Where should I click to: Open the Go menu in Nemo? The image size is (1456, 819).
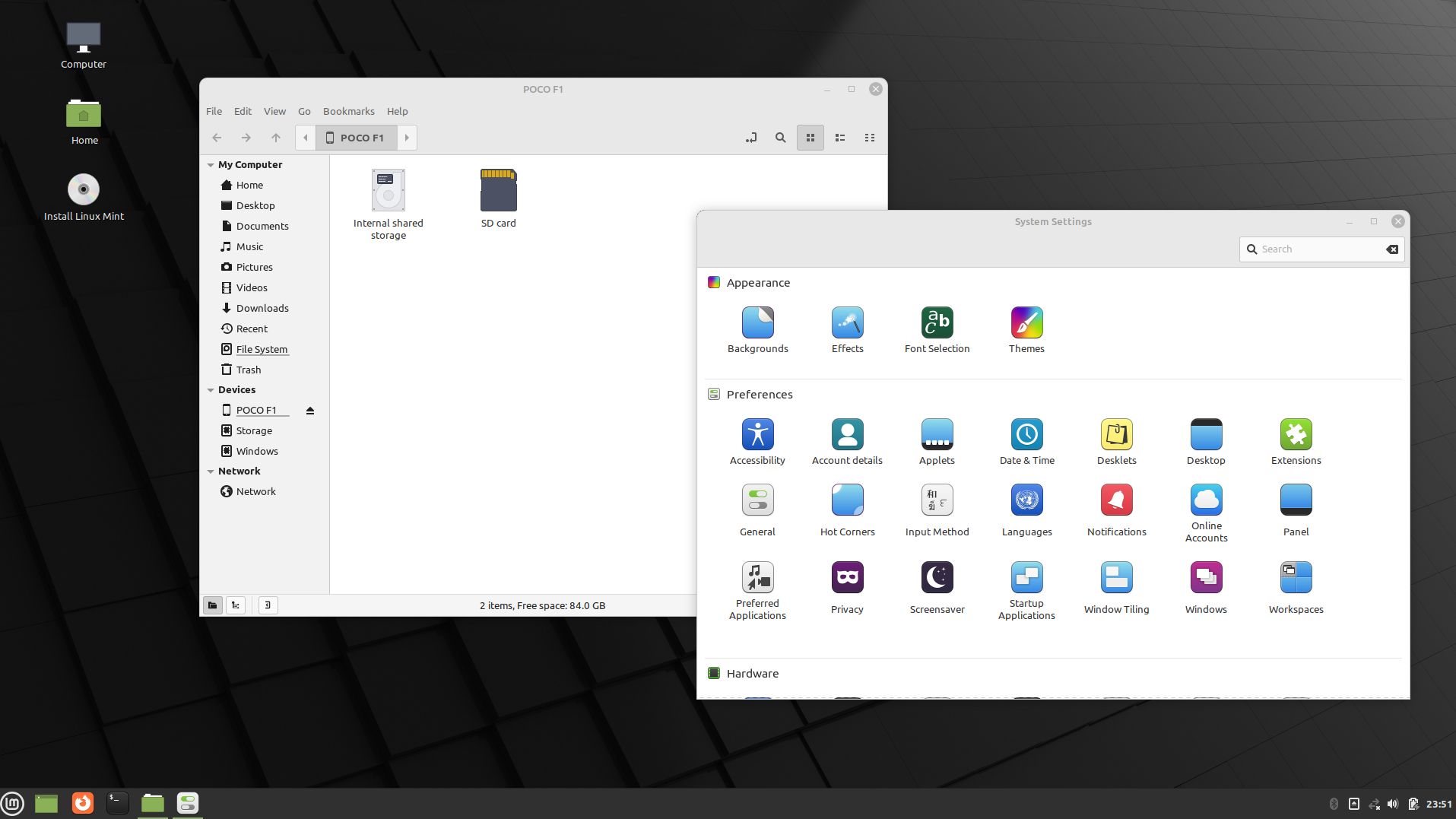(303, 111)
